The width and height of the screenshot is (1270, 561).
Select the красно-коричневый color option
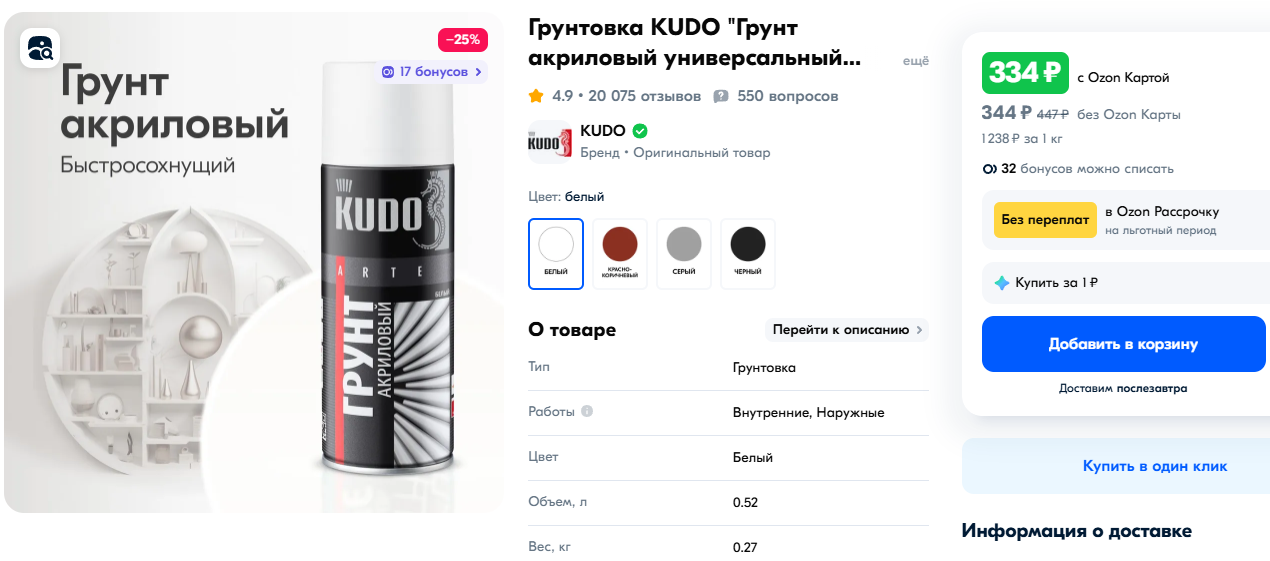coord(620,254)
